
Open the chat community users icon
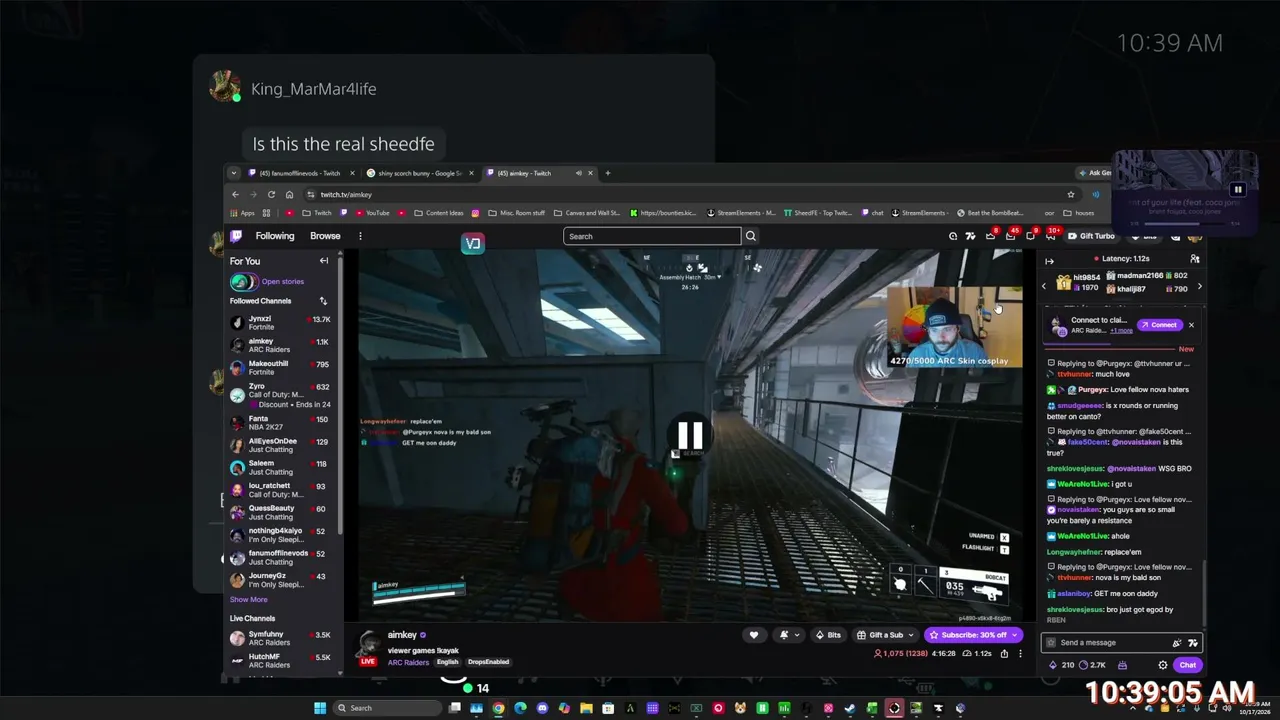(1195, 259)
